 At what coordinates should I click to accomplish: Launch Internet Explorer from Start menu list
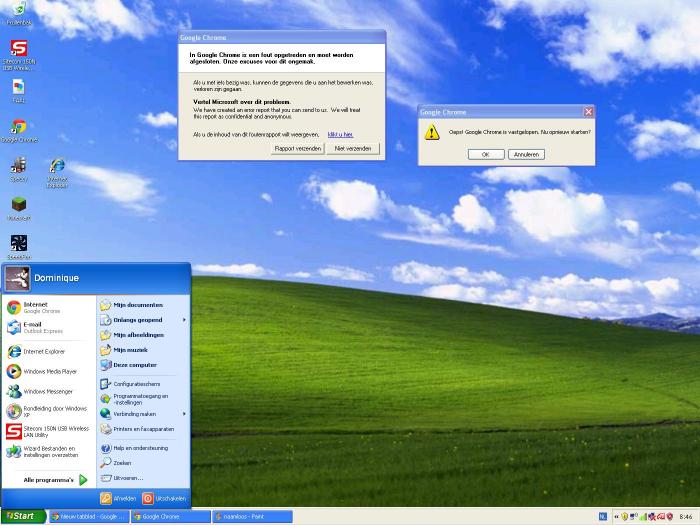48,351
